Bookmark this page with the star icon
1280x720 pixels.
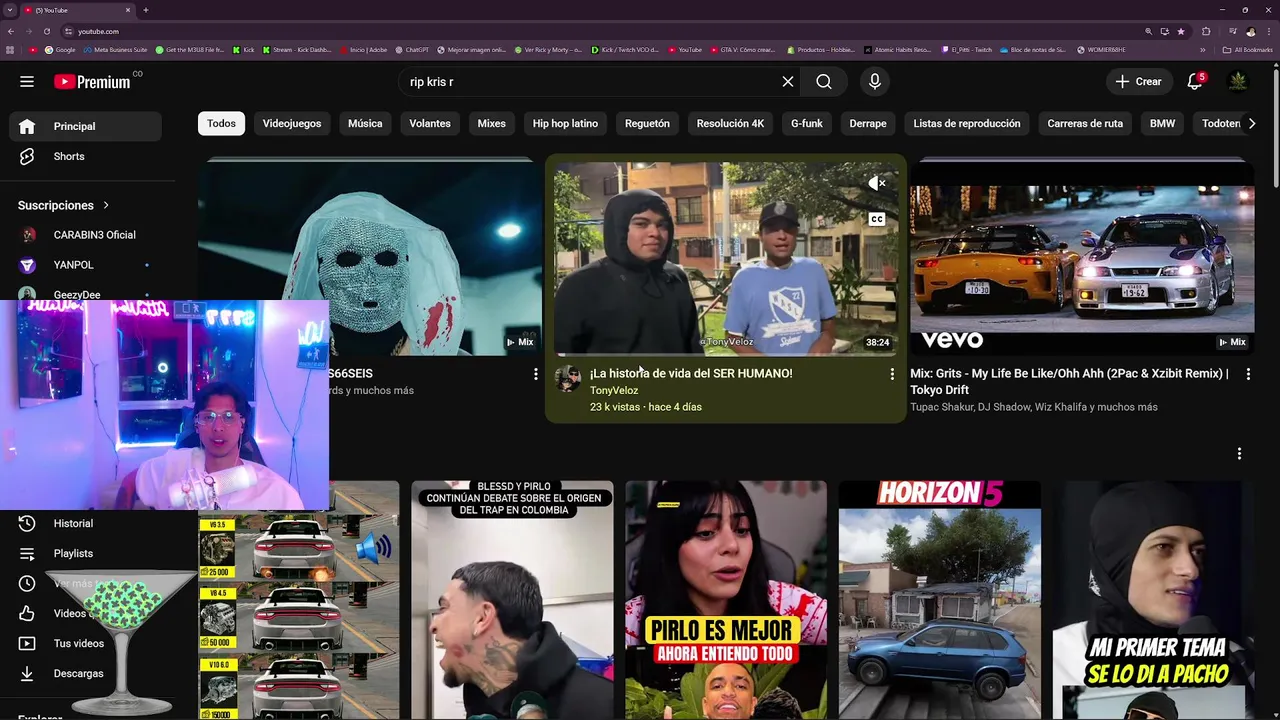[x=1181, y=31]
